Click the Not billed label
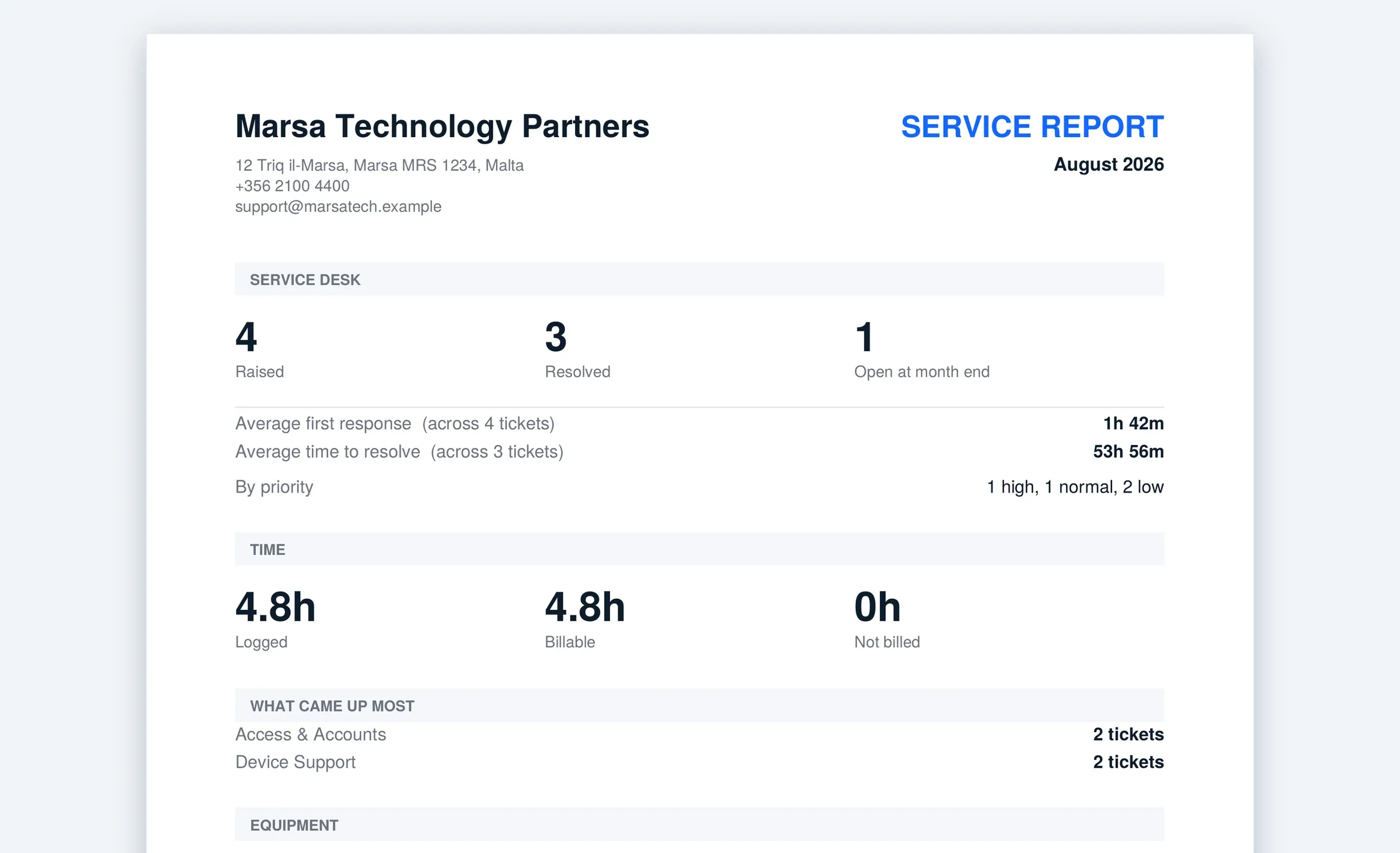 tap(887, 642)
